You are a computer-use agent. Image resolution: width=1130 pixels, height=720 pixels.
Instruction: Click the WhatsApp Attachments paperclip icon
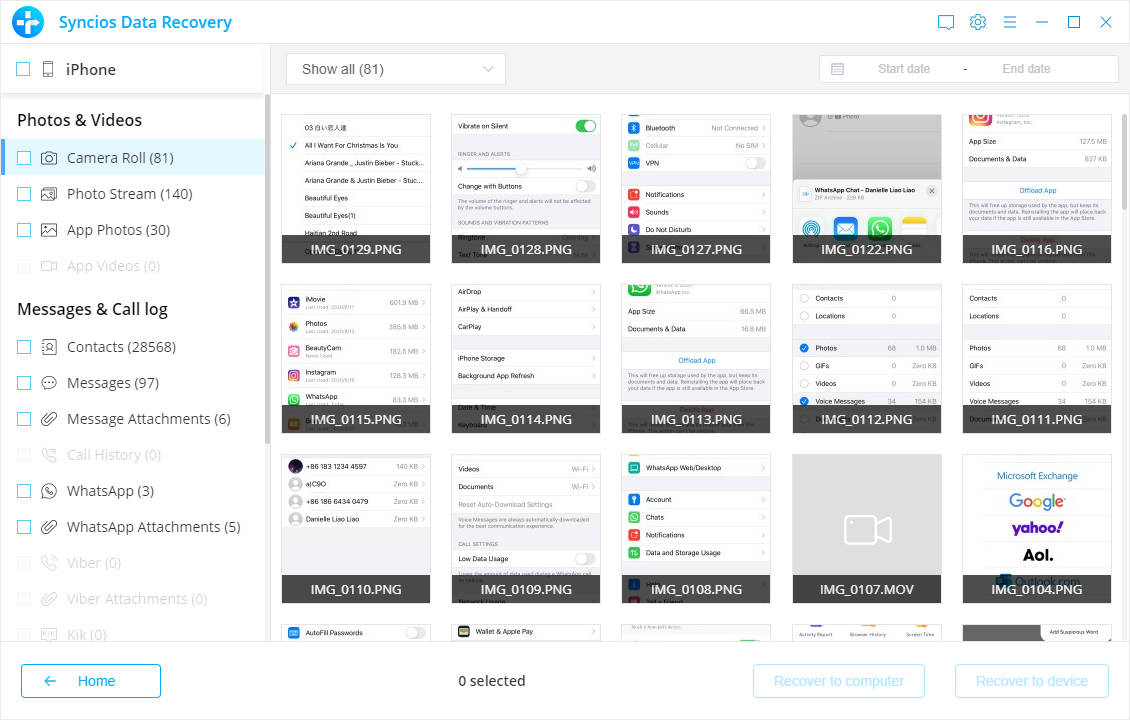pyautogui.click(x=49, y=527)
